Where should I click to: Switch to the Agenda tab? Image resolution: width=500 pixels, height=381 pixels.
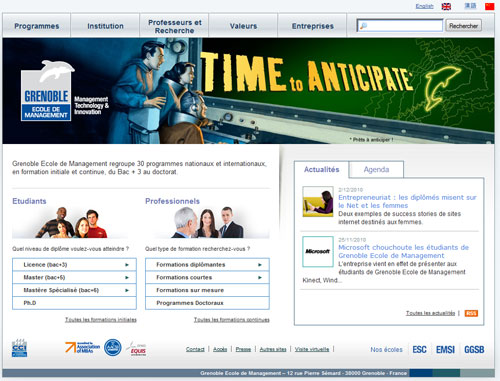pos(376,169)
